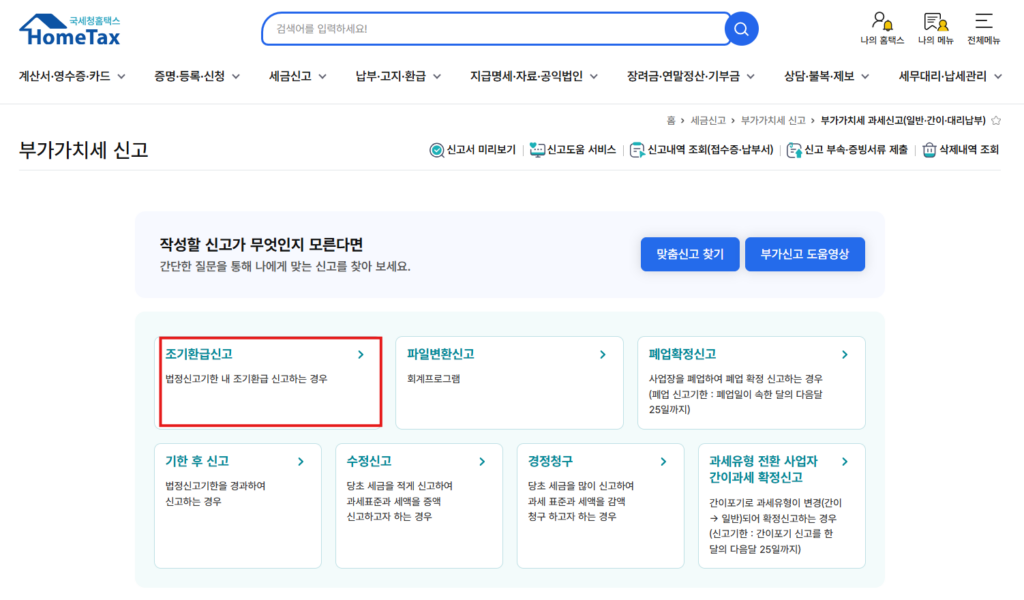1024x600 pixels.
Task: Click the blue search magnifier button
Action: [x=741, y=29]
